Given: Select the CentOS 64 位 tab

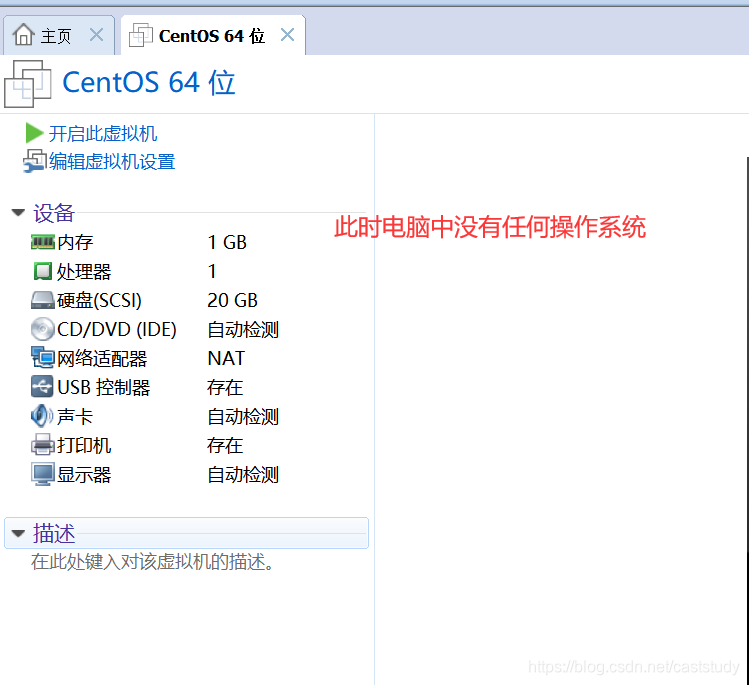Looking at the screenshot, I should [213, 35].
